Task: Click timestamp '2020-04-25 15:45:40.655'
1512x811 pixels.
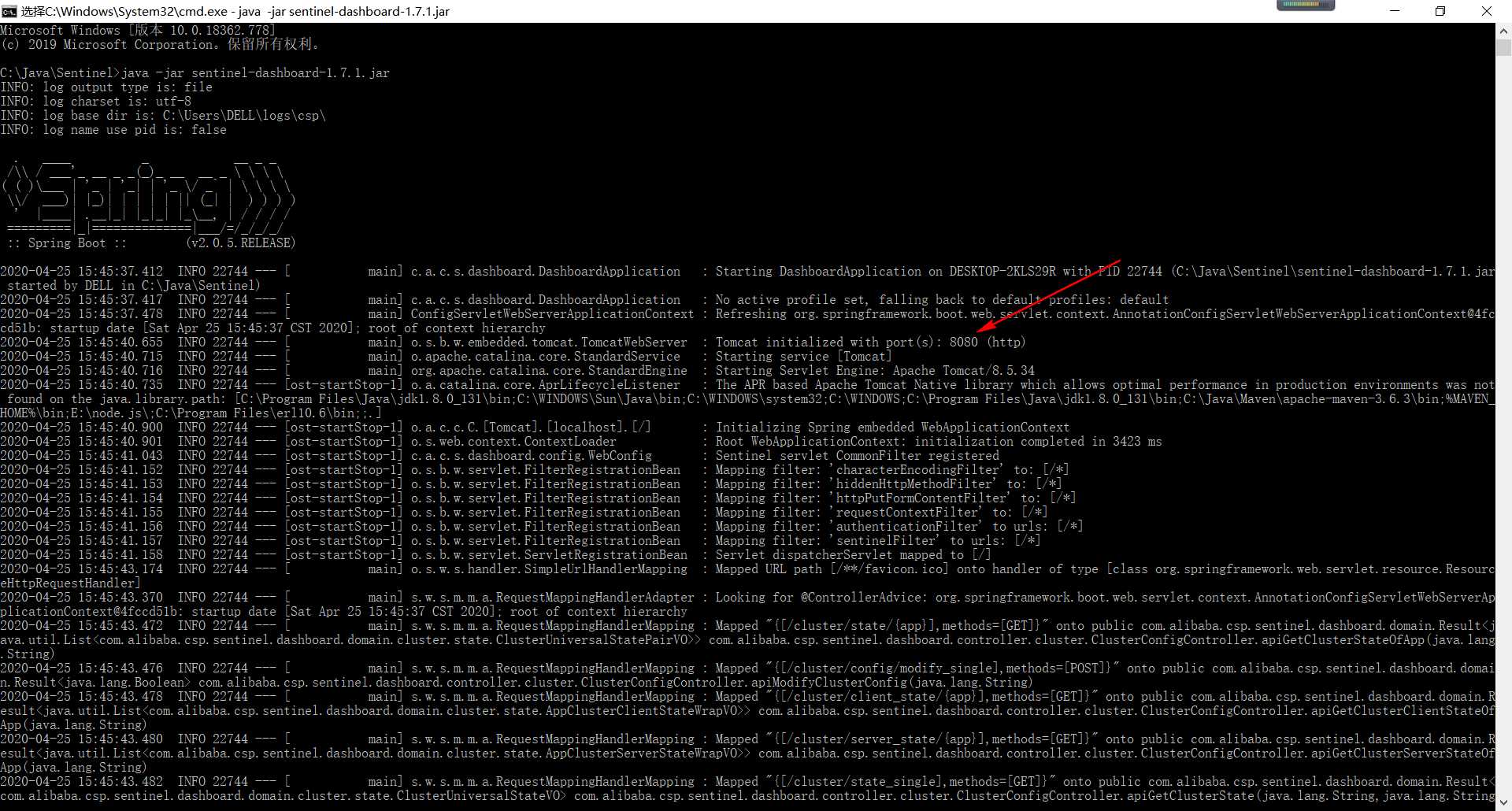Action: click(82, 343)
